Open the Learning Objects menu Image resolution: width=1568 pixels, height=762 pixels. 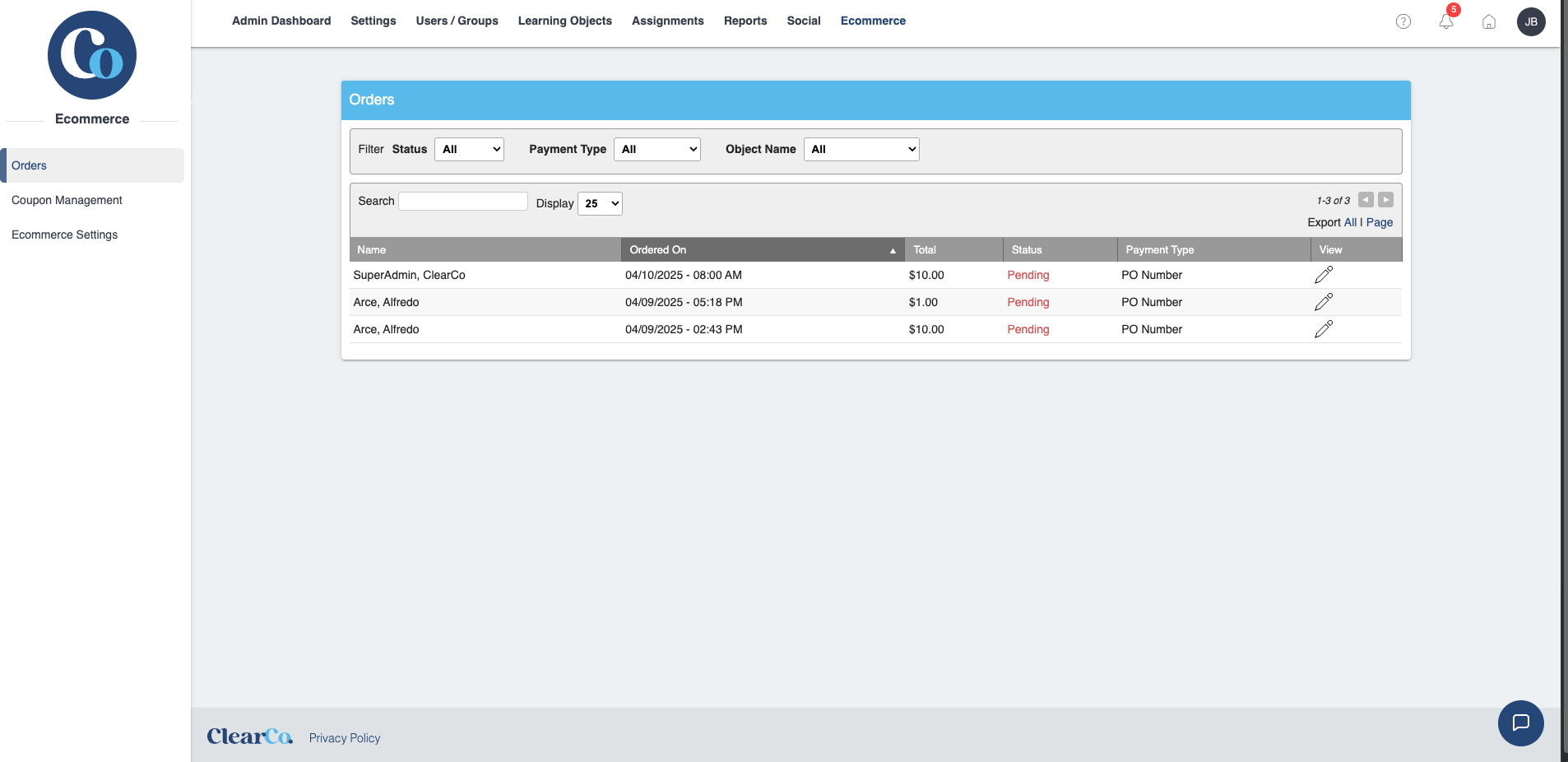565,21
